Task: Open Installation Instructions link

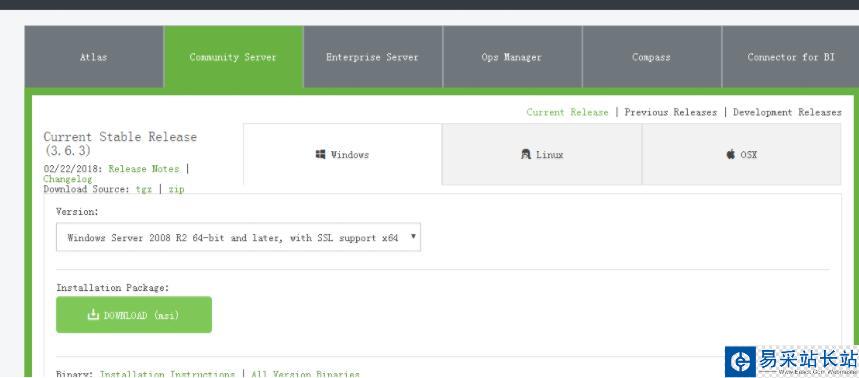Action: pos(167,374)
